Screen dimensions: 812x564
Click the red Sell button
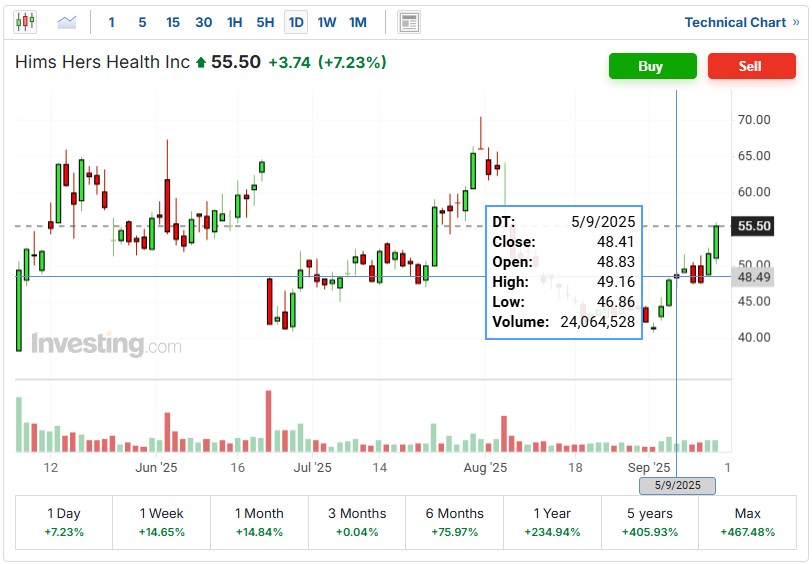click(751, 66)
